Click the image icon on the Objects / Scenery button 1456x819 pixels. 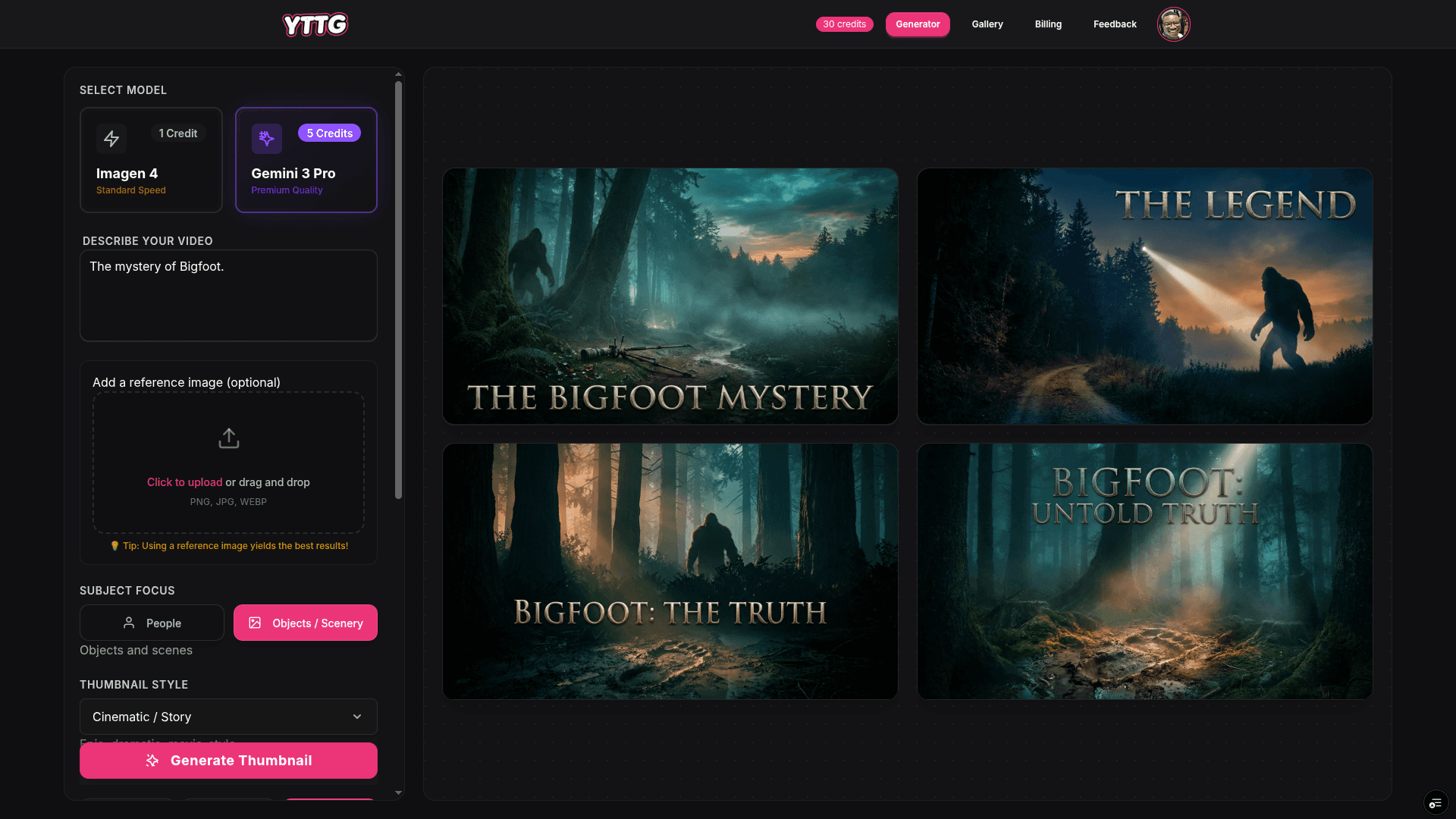(x=256, y=623)
